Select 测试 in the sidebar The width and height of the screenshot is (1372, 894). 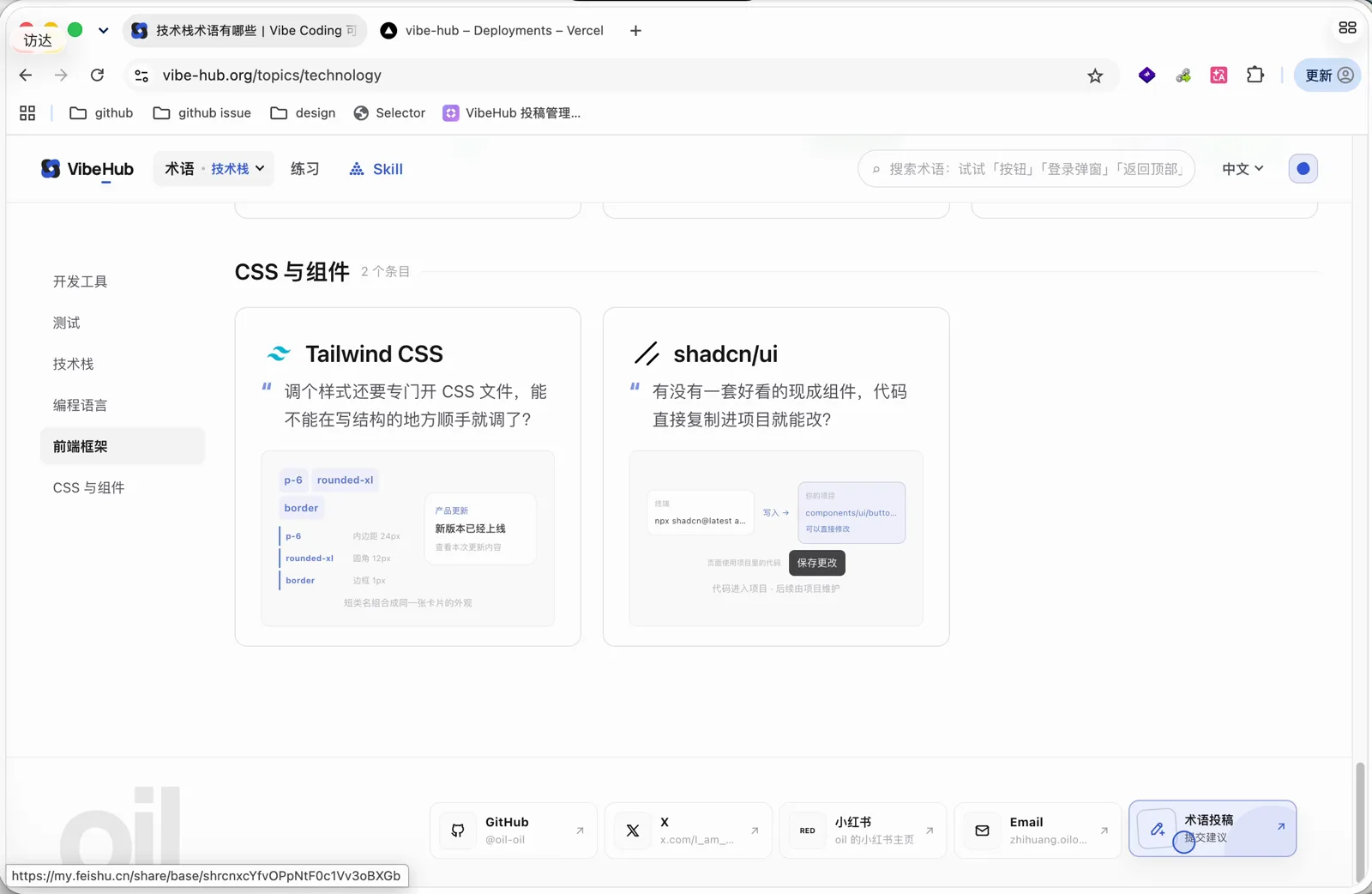coord(66,323)
